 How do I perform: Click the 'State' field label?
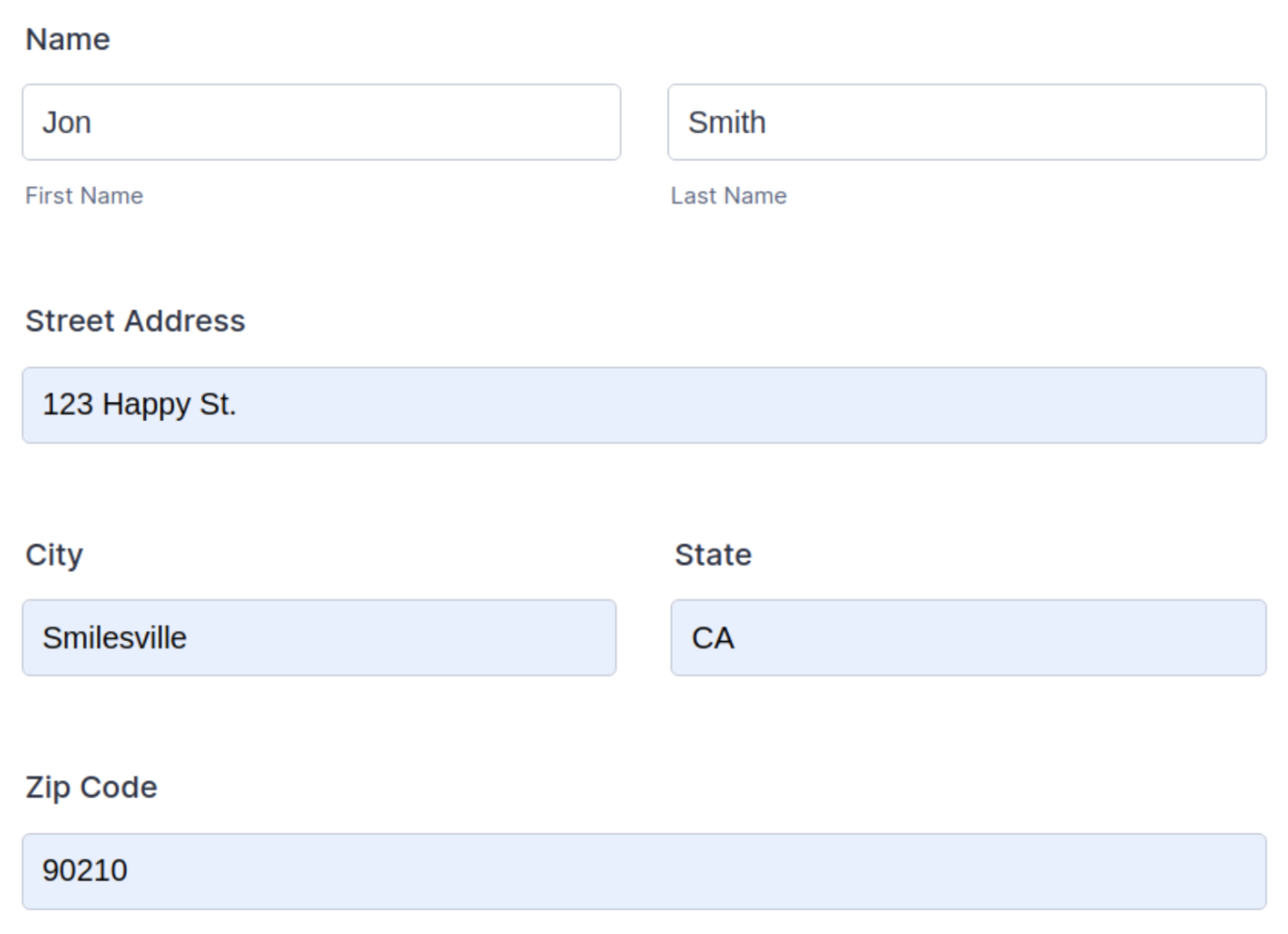coord(713,555)
